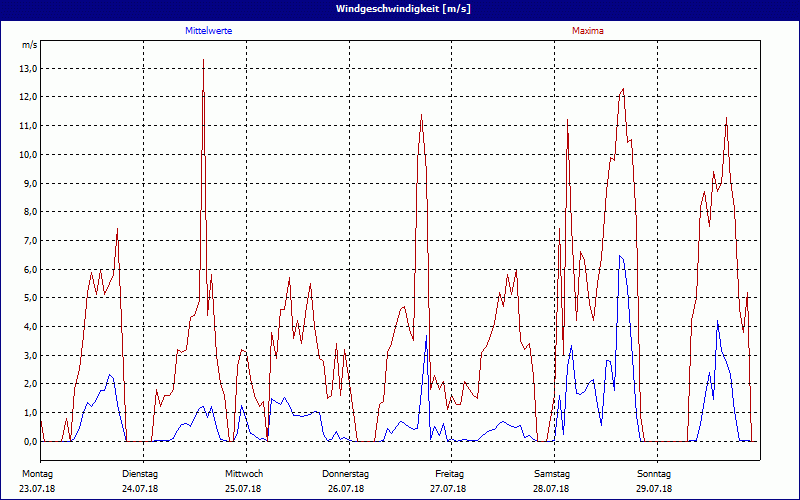Click the m/s unit label on y-axis

point(29,45)
